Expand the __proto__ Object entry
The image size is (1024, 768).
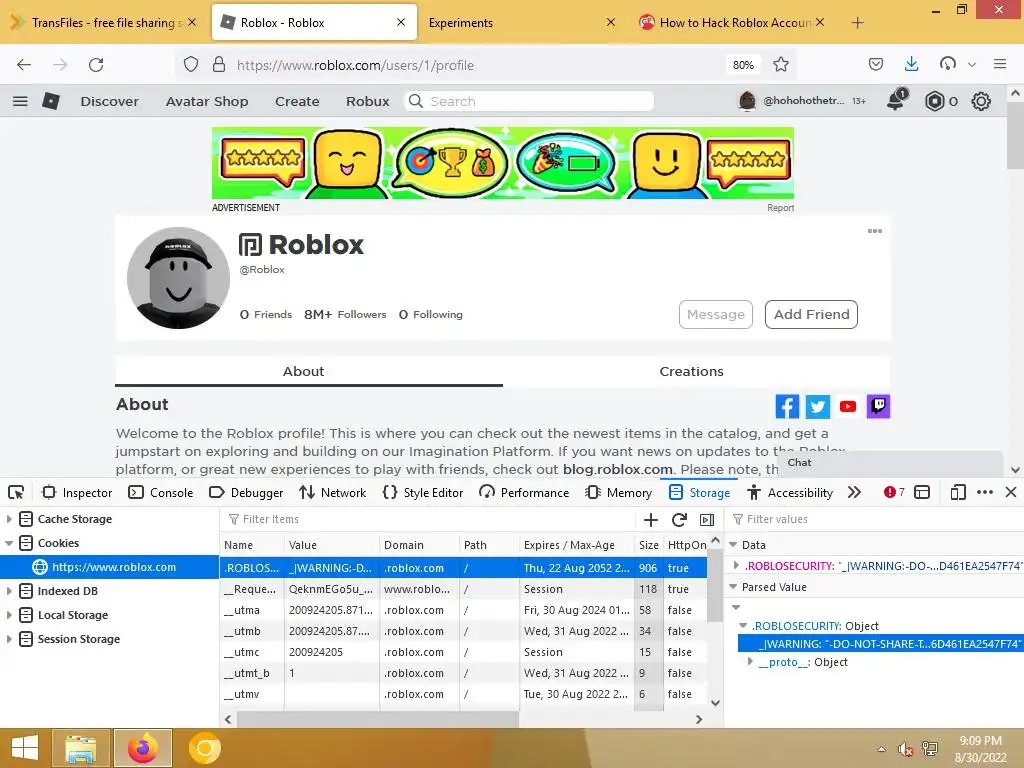tap(750, 662)
